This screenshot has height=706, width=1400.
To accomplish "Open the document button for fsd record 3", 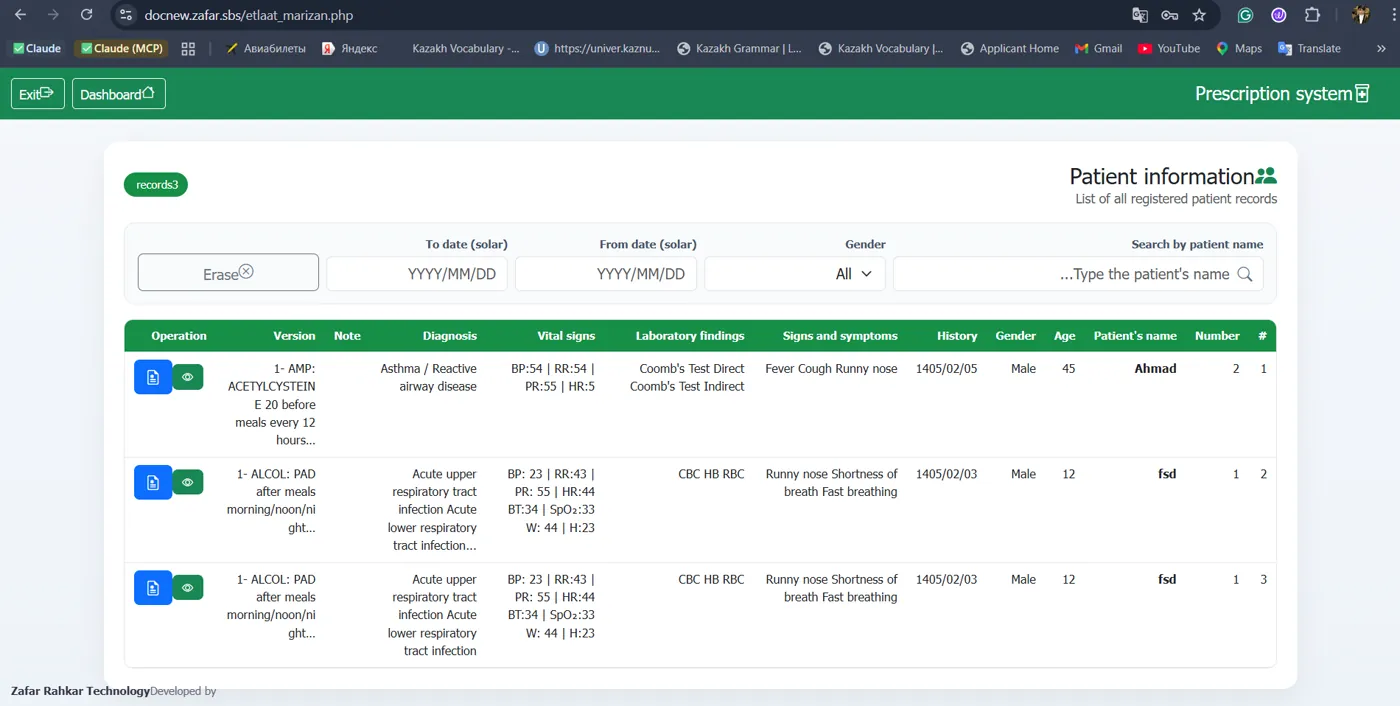I will point(153,588).
